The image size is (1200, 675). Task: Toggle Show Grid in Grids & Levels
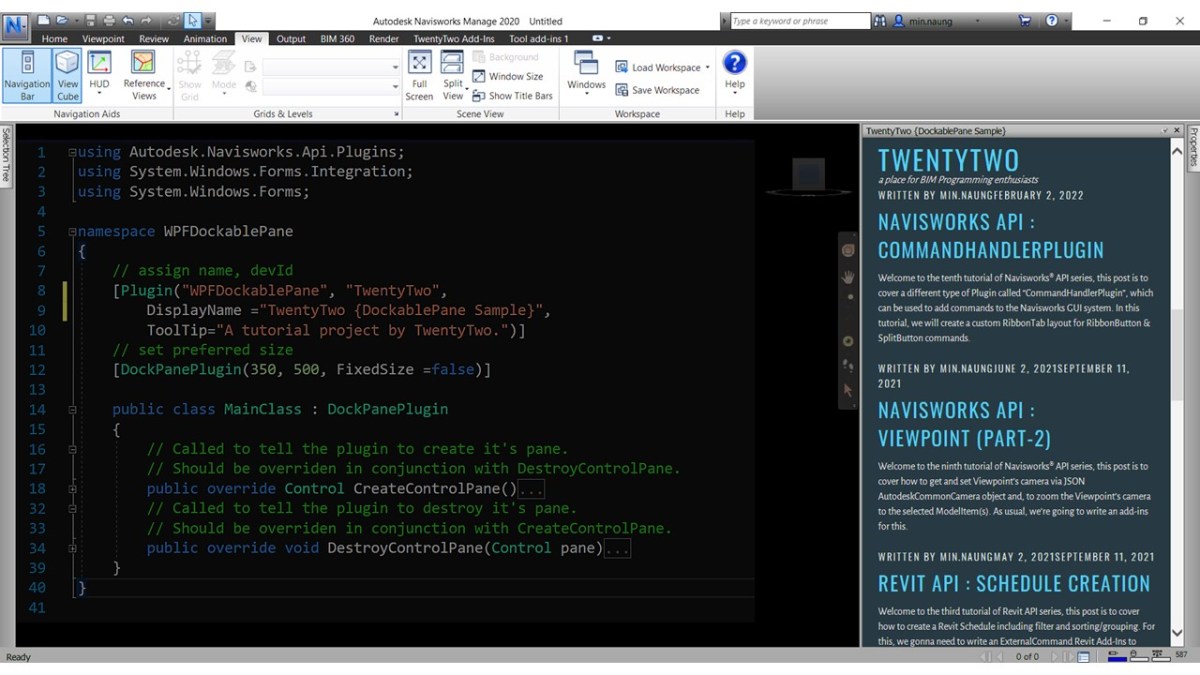point(190,76)
